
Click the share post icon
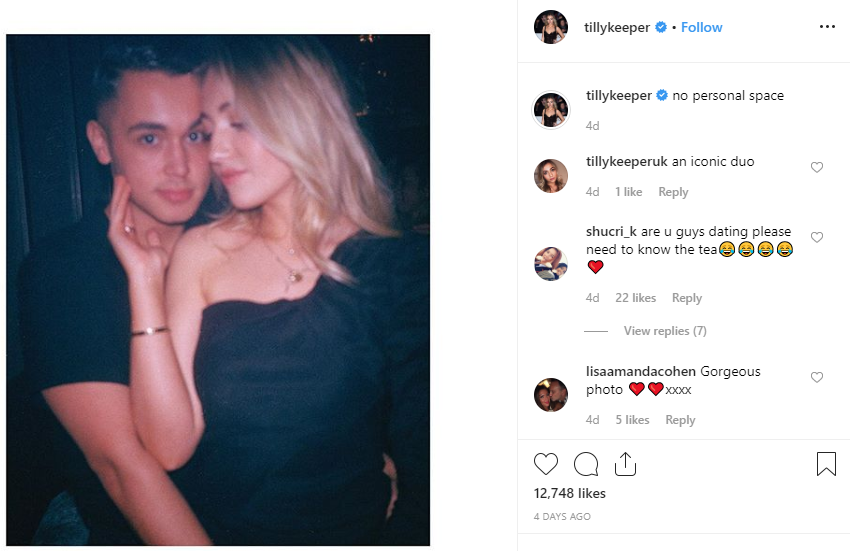626,464
